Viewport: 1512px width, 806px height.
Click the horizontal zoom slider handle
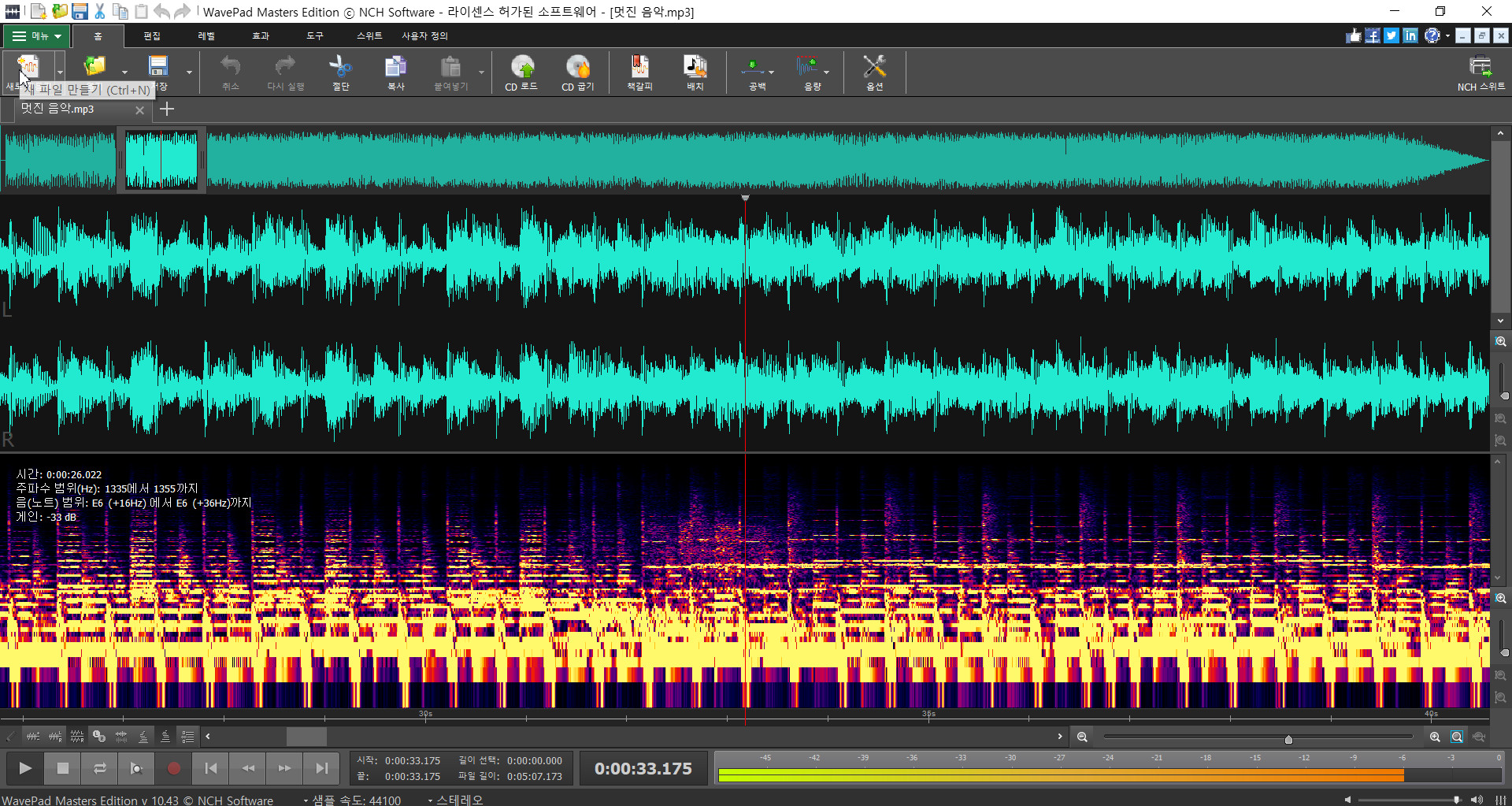(1288, 739)
